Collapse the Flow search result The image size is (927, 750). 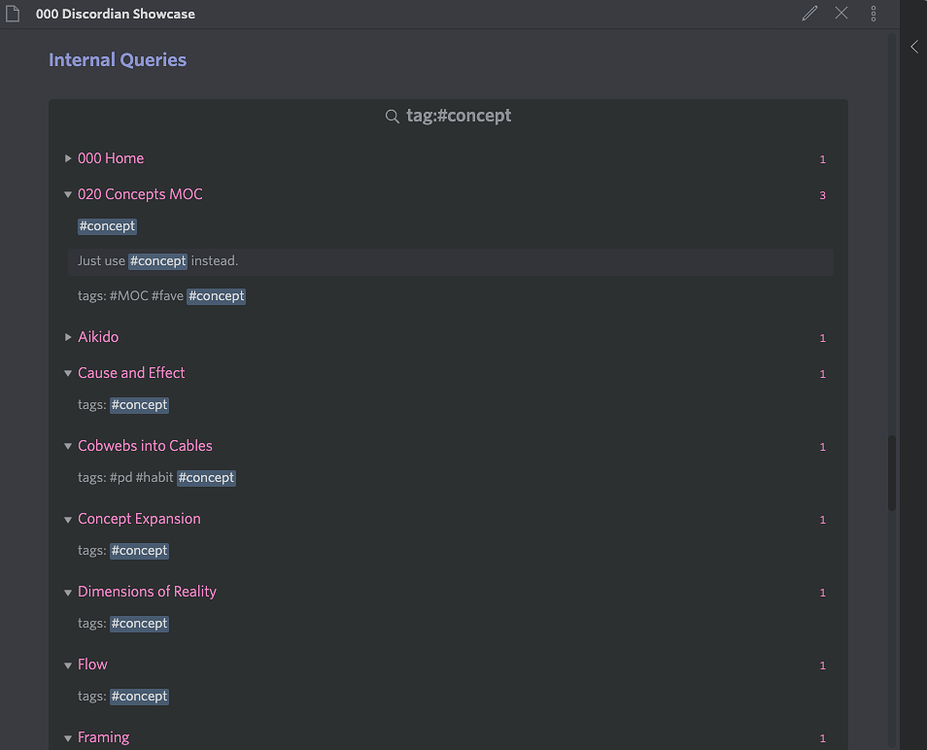coord(67,664)
